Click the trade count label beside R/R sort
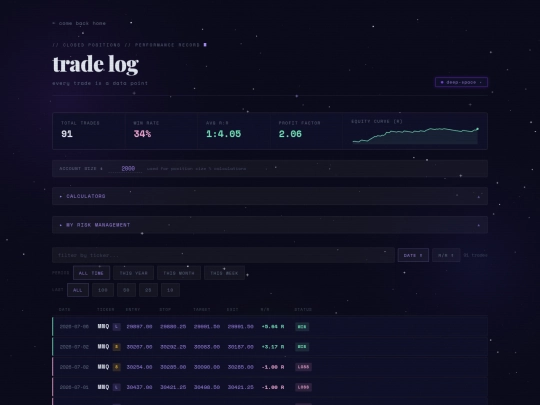Image resolution: width=540 pixels, height=405 pixels. pos(475,255)
